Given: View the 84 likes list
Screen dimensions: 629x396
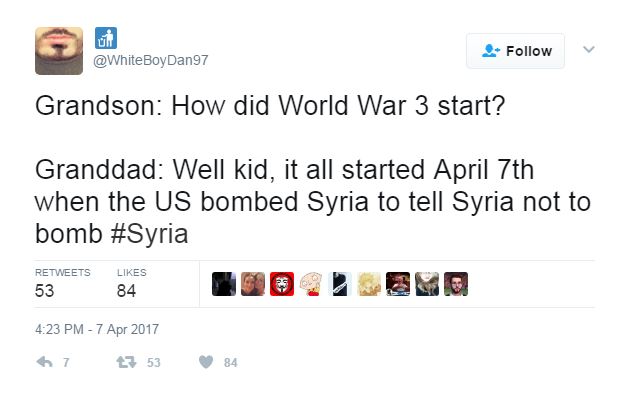Looking at the screenshot, I should 132,284.
